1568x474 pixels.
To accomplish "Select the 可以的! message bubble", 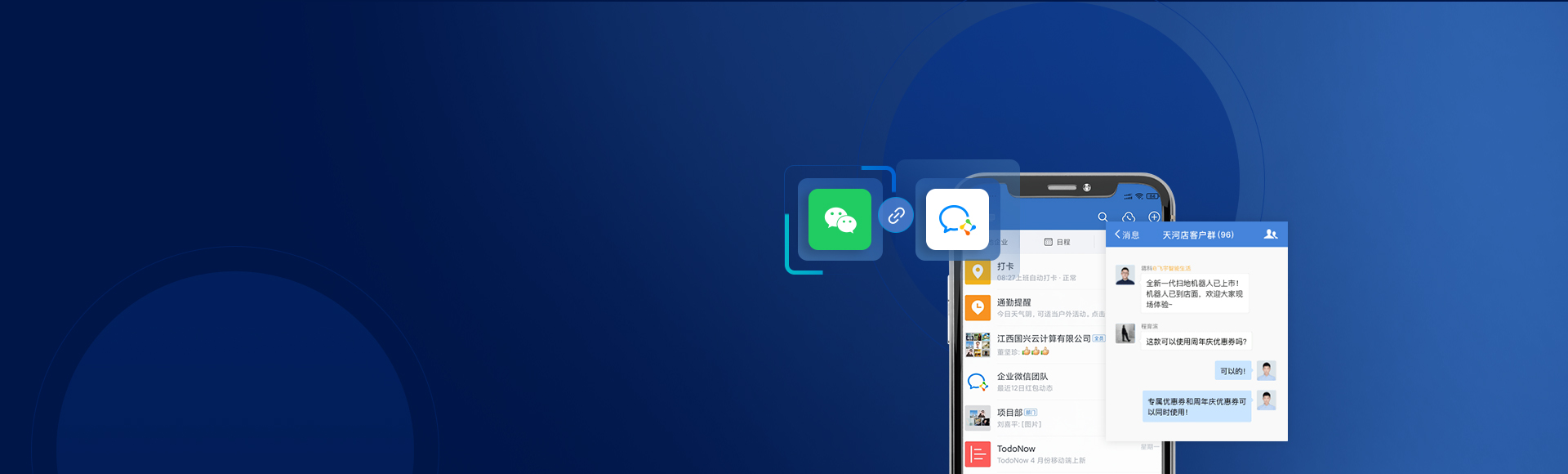I will click(1233, 371).
